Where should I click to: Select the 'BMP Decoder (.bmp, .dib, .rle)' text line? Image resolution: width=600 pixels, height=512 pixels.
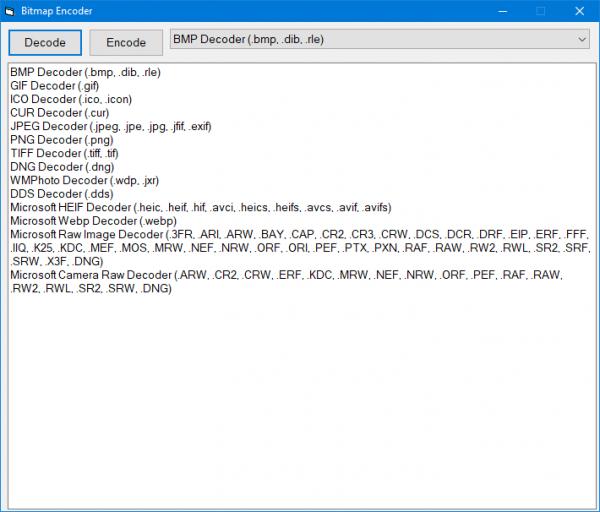pyautogui.click(x=85, y=72)
